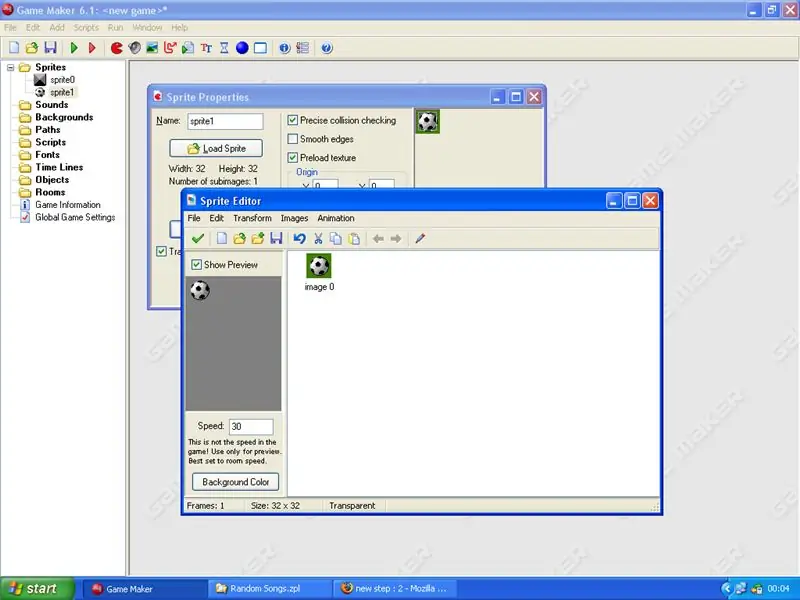The height and width of the screenshot is (600, 800).
Task: Cut the image with scissors icon
Action: (318, 238)
